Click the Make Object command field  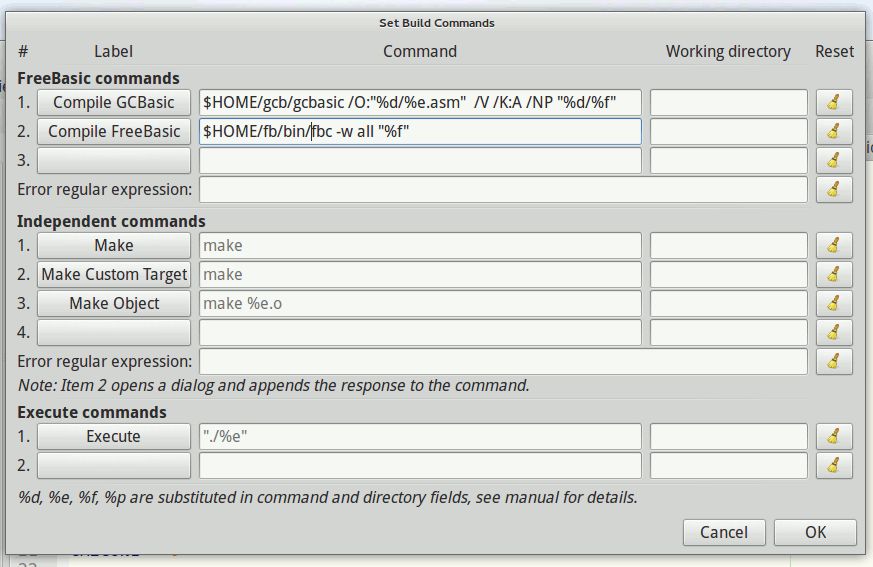point(420,303)
